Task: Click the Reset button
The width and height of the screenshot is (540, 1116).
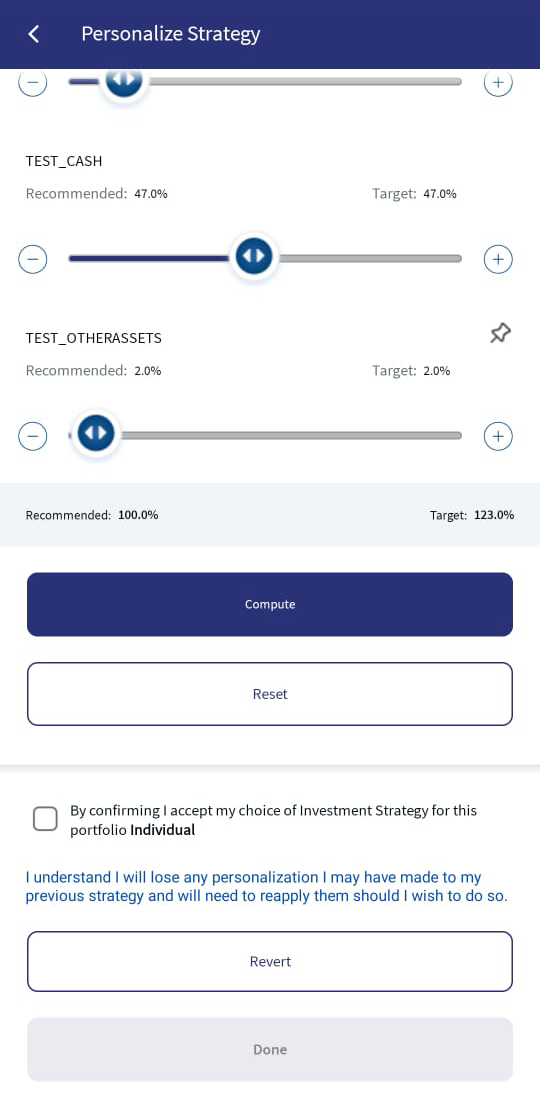Action: click(270, 694)
